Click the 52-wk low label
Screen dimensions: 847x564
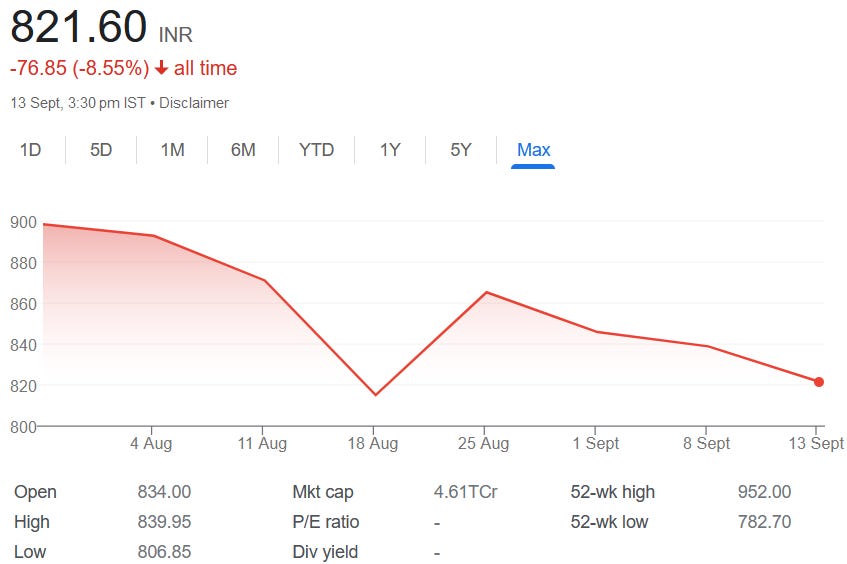coord(609,522)
